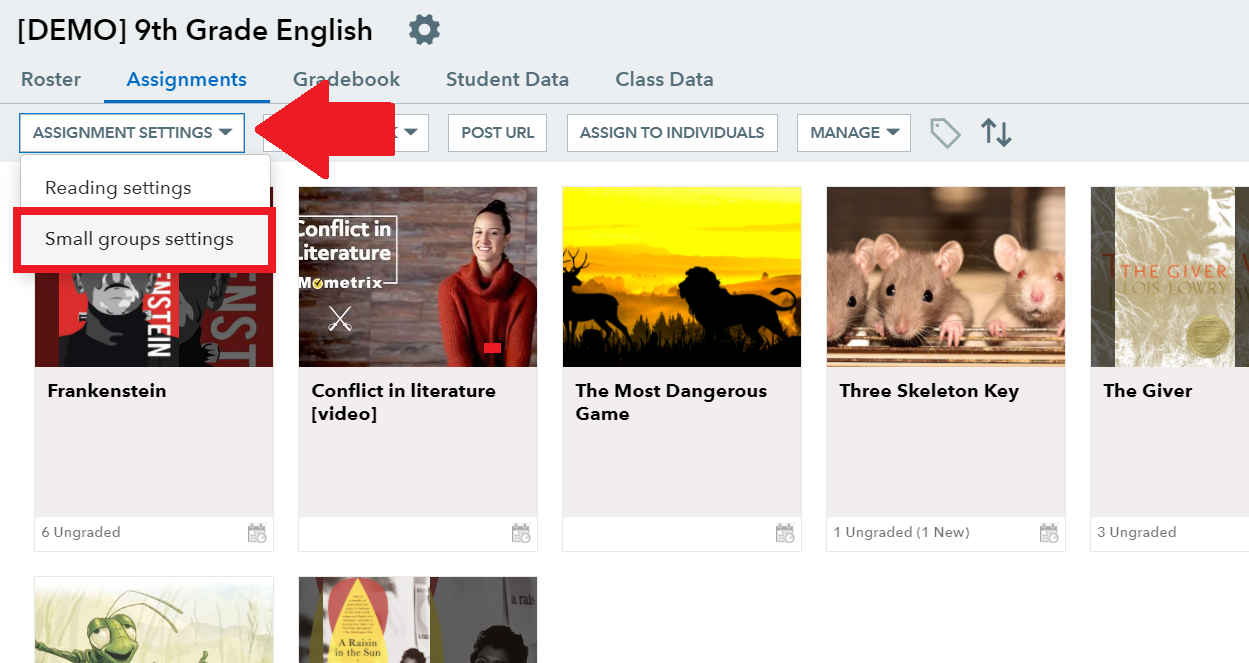1249x663 pixels.
Task: Expand the Assignment Settings dropdown
Action: coord(132,132)
